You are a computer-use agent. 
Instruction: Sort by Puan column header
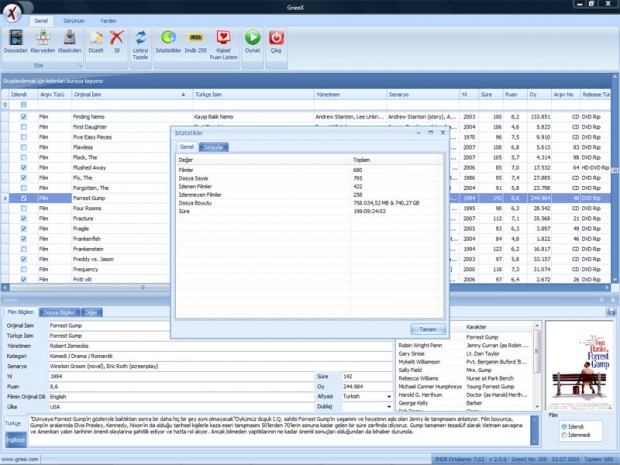tap(515, 95)
